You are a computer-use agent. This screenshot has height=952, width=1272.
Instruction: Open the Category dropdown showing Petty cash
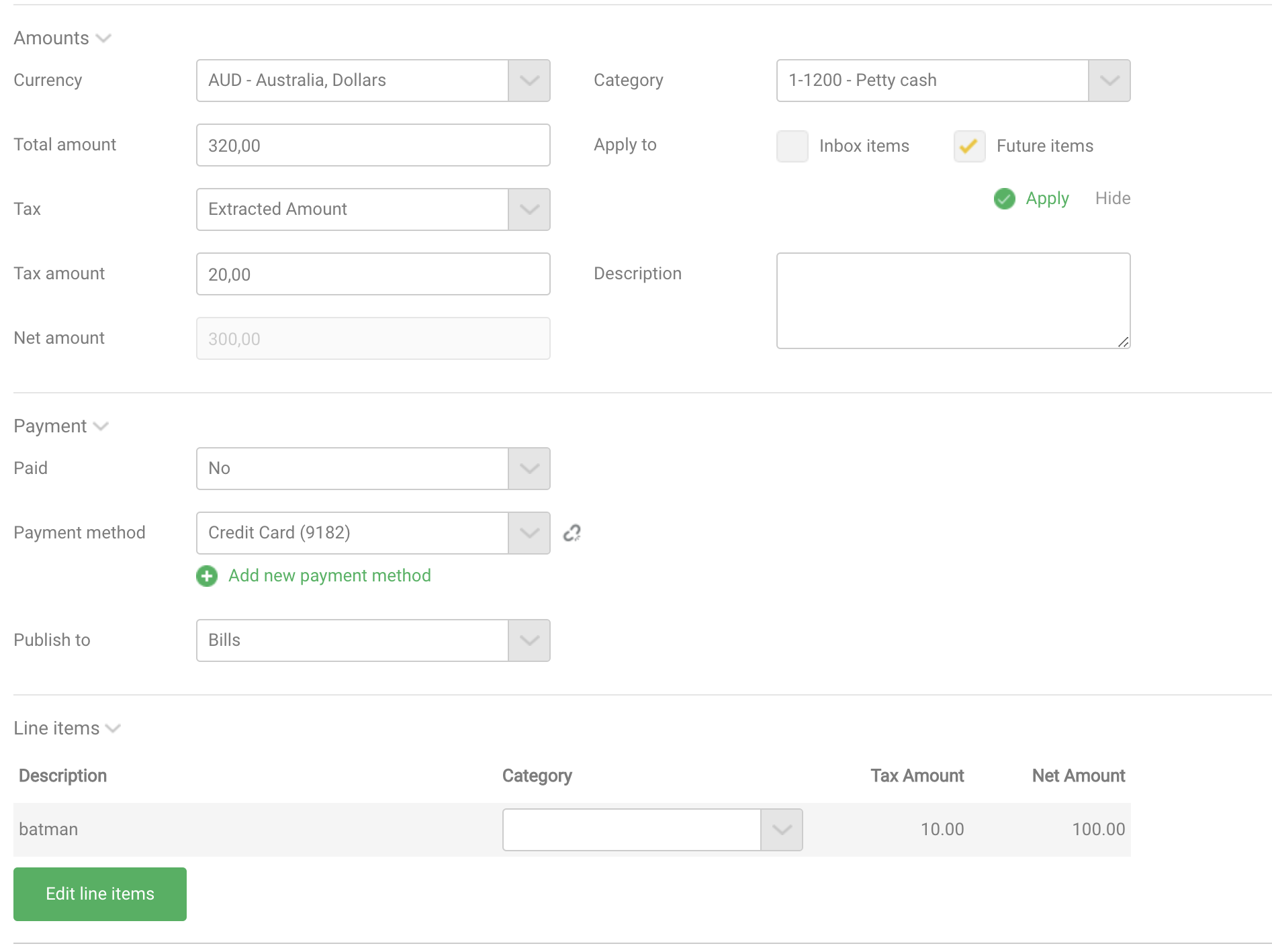click(x=1109, y=81)
